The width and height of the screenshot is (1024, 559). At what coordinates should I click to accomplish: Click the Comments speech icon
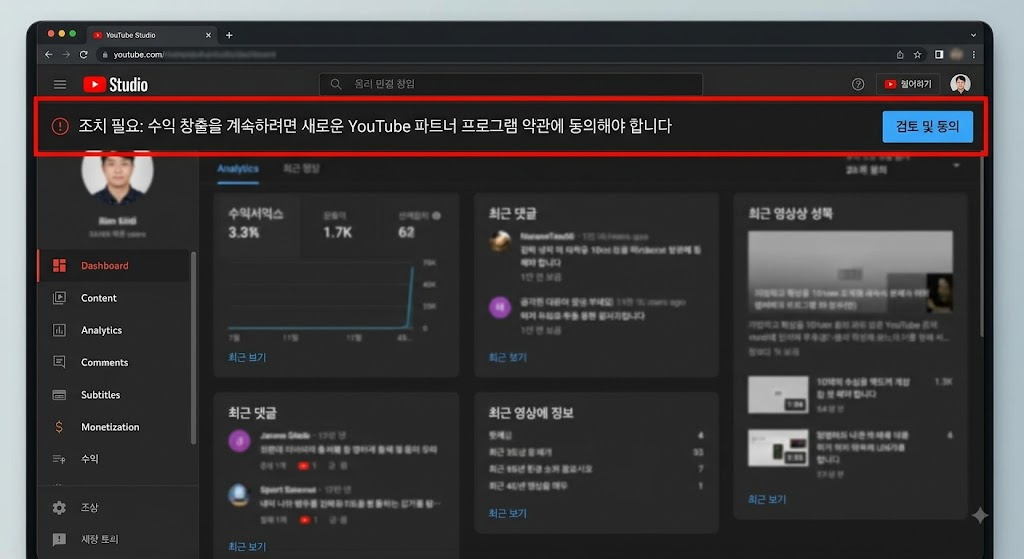pyautogui.click(x=59, y=362)
